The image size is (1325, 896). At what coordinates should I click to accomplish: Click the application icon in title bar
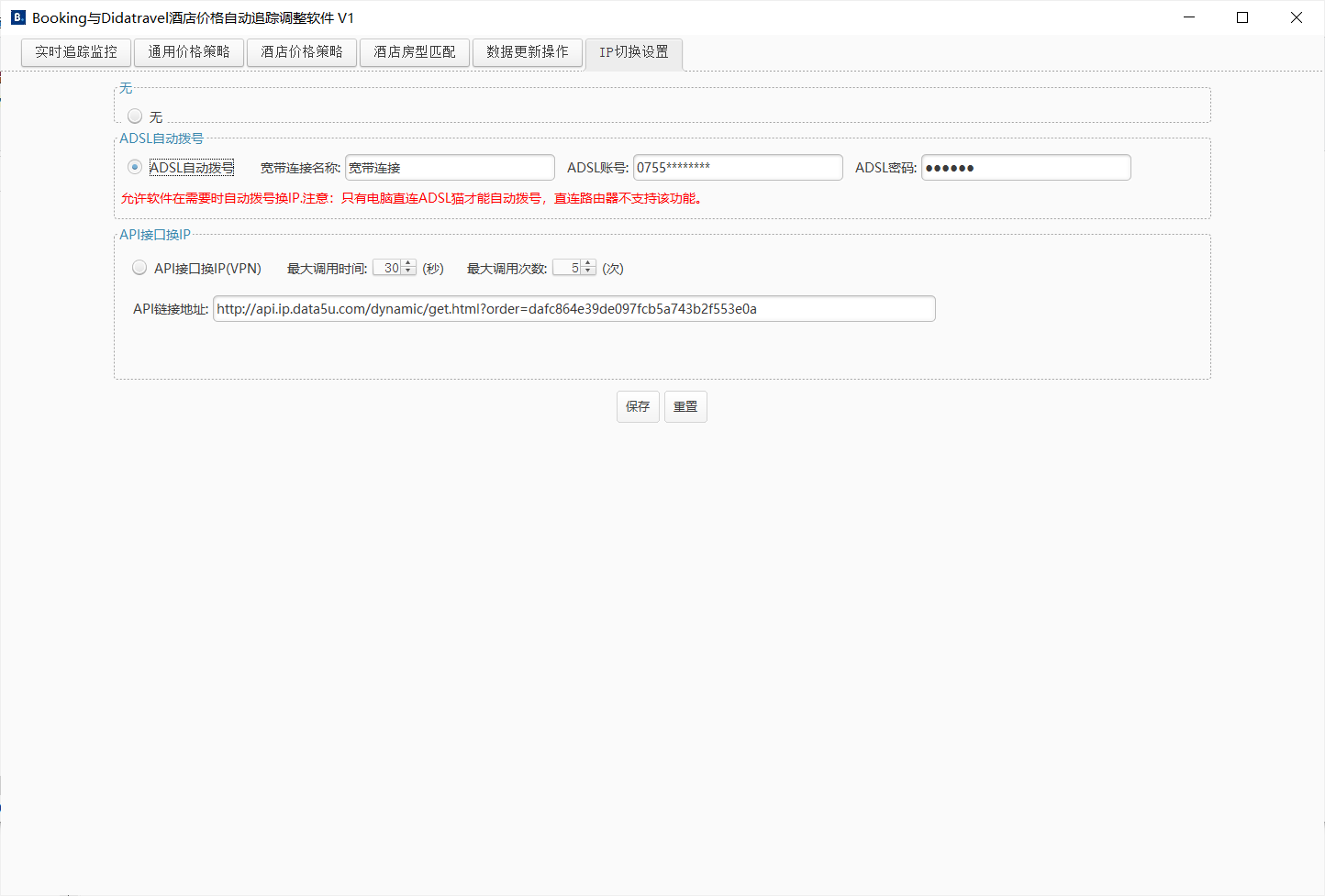(x=17, y=17)
